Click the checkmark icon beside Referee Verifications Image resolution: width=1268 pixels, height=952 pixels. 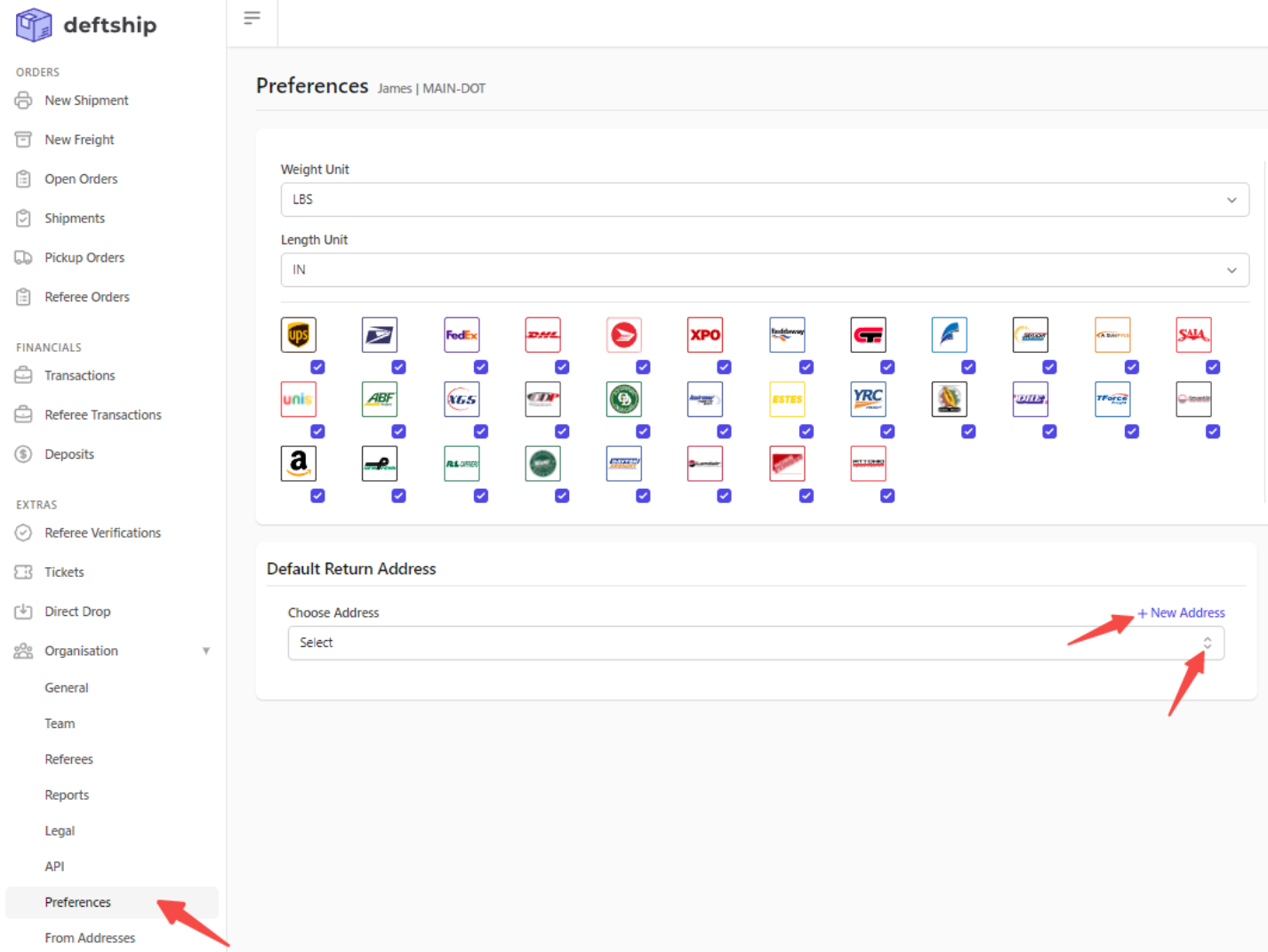(x=24, y=532)
